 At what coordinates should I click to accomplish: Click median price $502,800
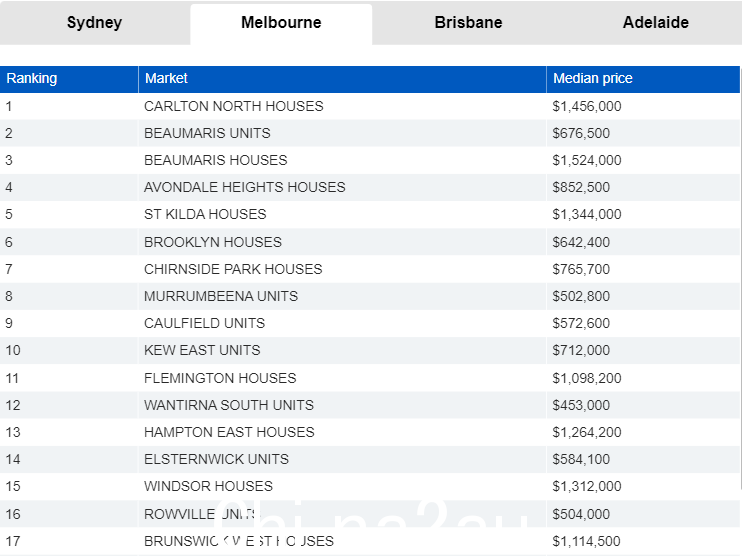click(x=581, y=296)
